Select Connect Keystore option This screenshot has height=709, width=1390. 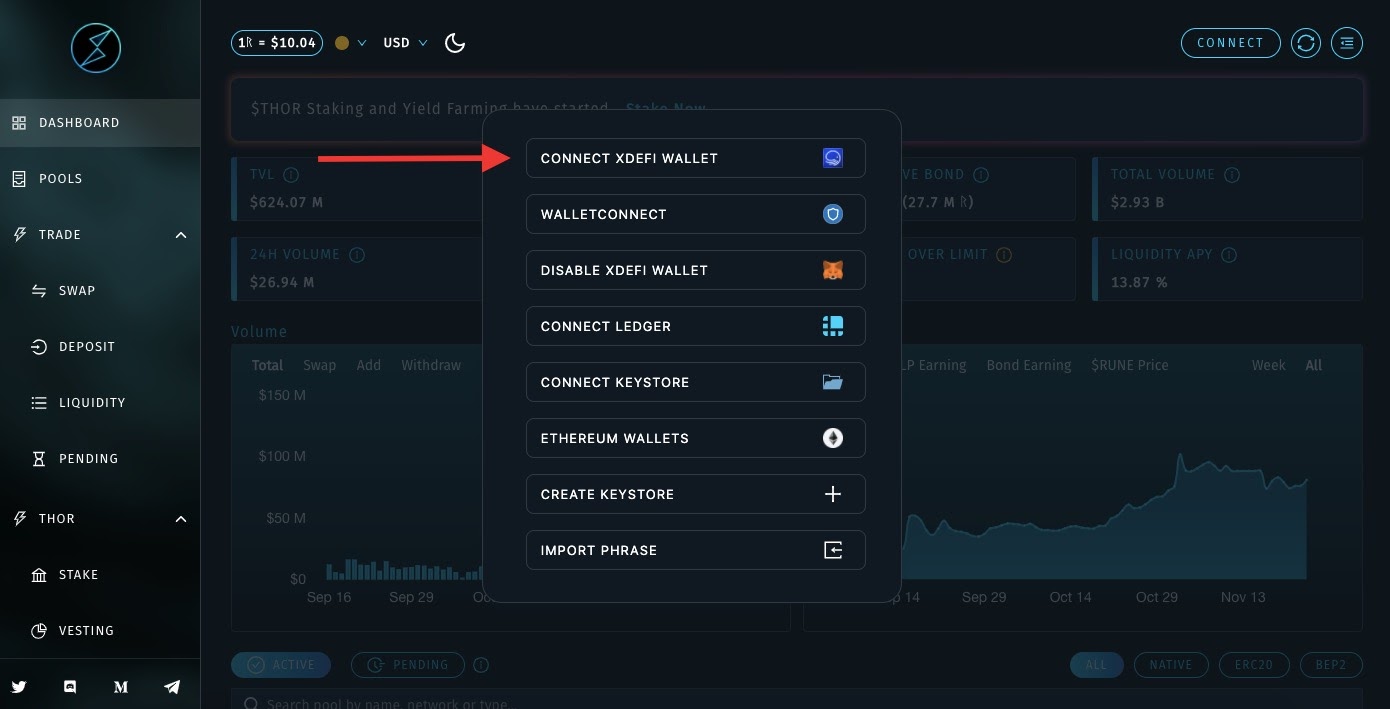coord(696,382)
